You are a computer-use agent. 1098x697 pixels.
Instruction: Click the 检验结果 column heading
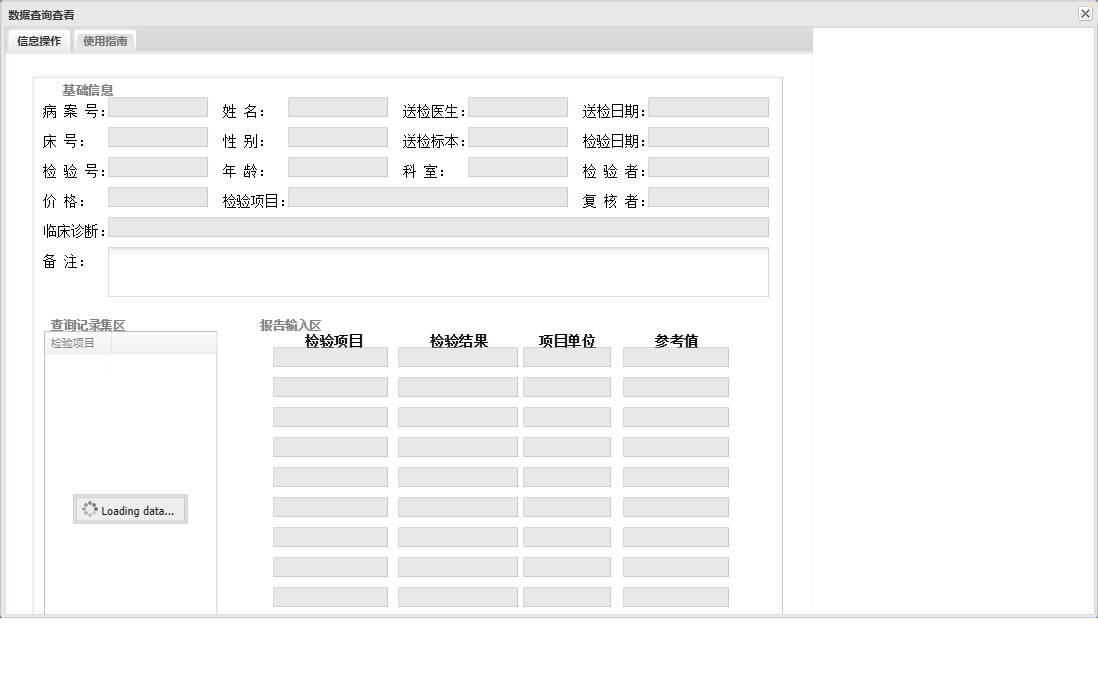[460, 340]
